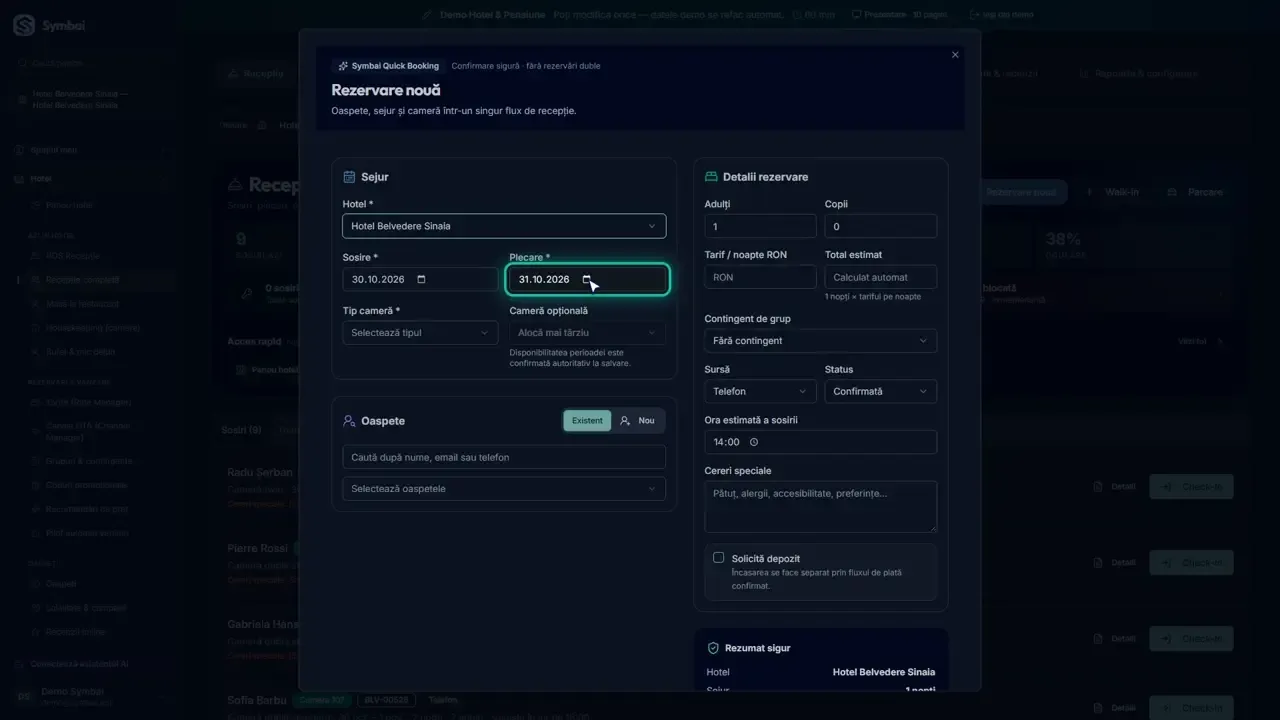Viewport: 1280px width, 720px height.
Task: Expand the Selectează oaspetele dropdown
Action: (x=504, y=489)
